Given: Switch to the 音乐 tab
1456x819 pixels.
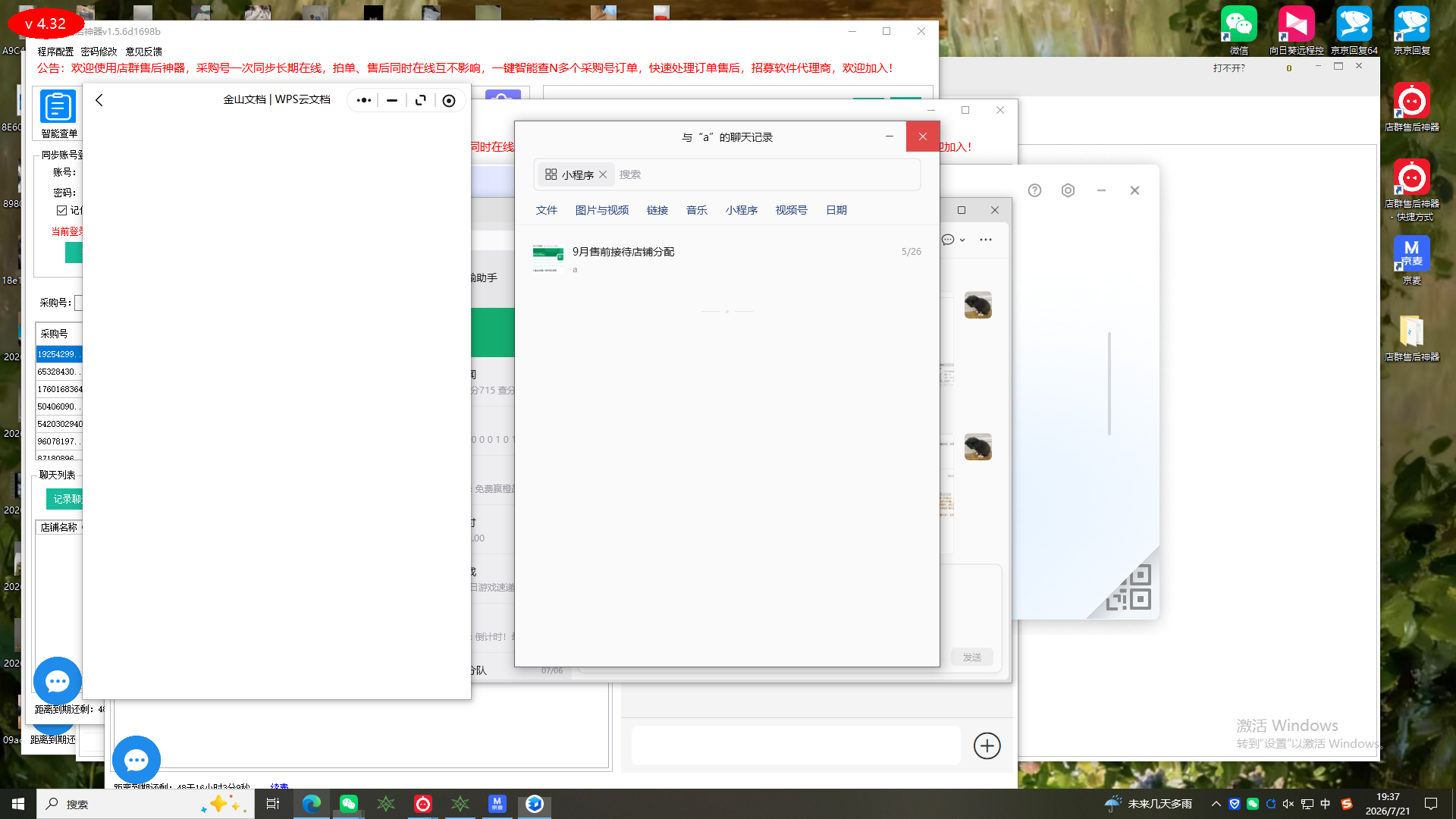Looking at the screenshot, I should [x=697, y=210].
